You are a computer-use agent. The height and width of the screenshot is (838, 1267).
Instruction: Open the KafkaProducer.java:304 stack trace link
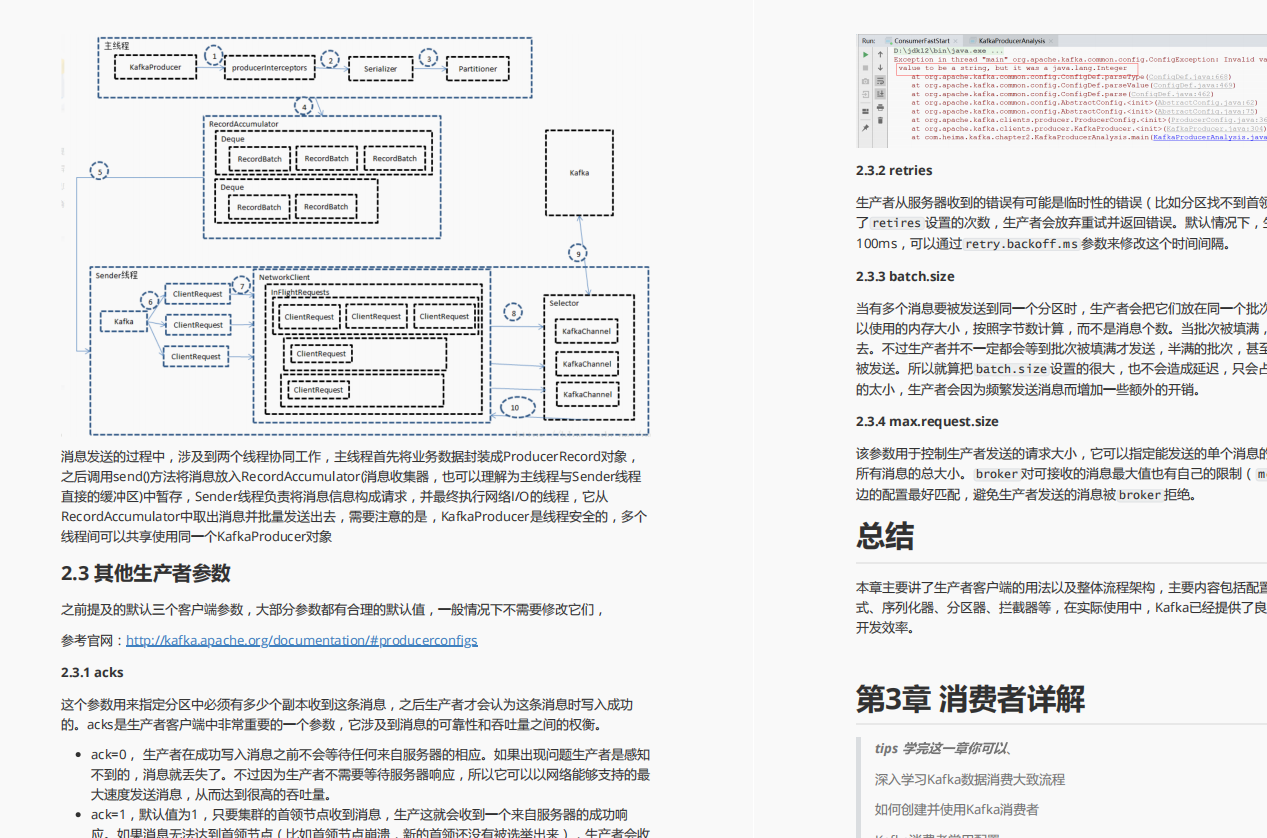point(1214,128)
